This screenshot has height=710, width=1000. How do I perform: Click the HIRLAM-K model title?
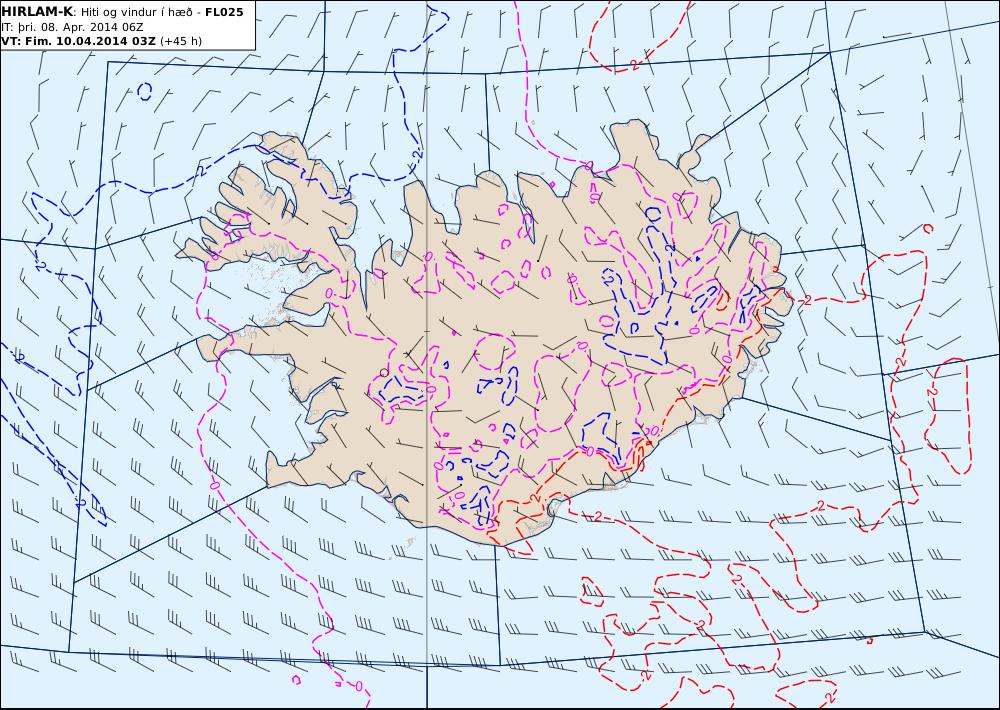pos(37,12)
